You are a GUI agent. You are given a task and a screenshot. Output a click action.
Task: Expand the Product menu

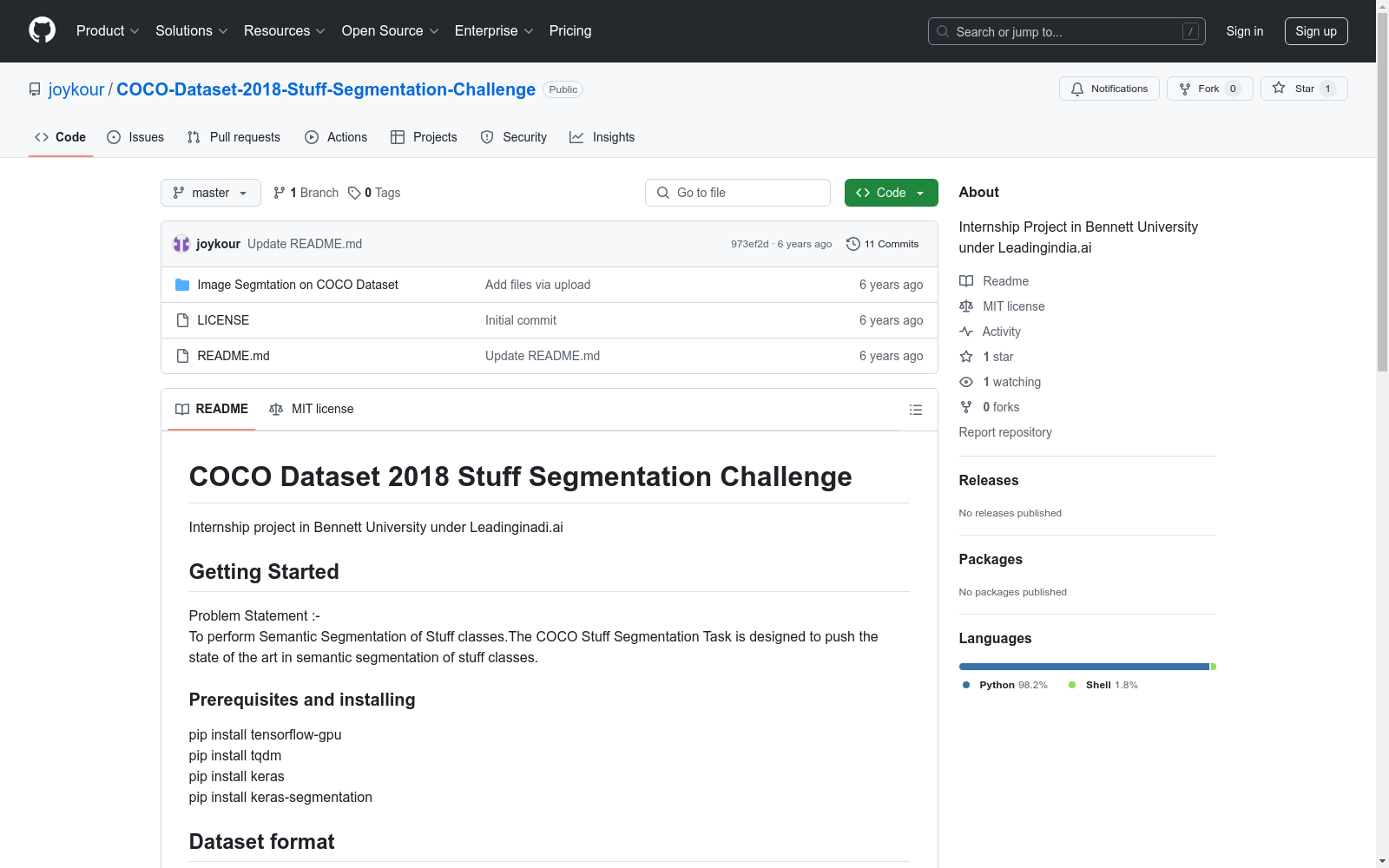[108, 30]
